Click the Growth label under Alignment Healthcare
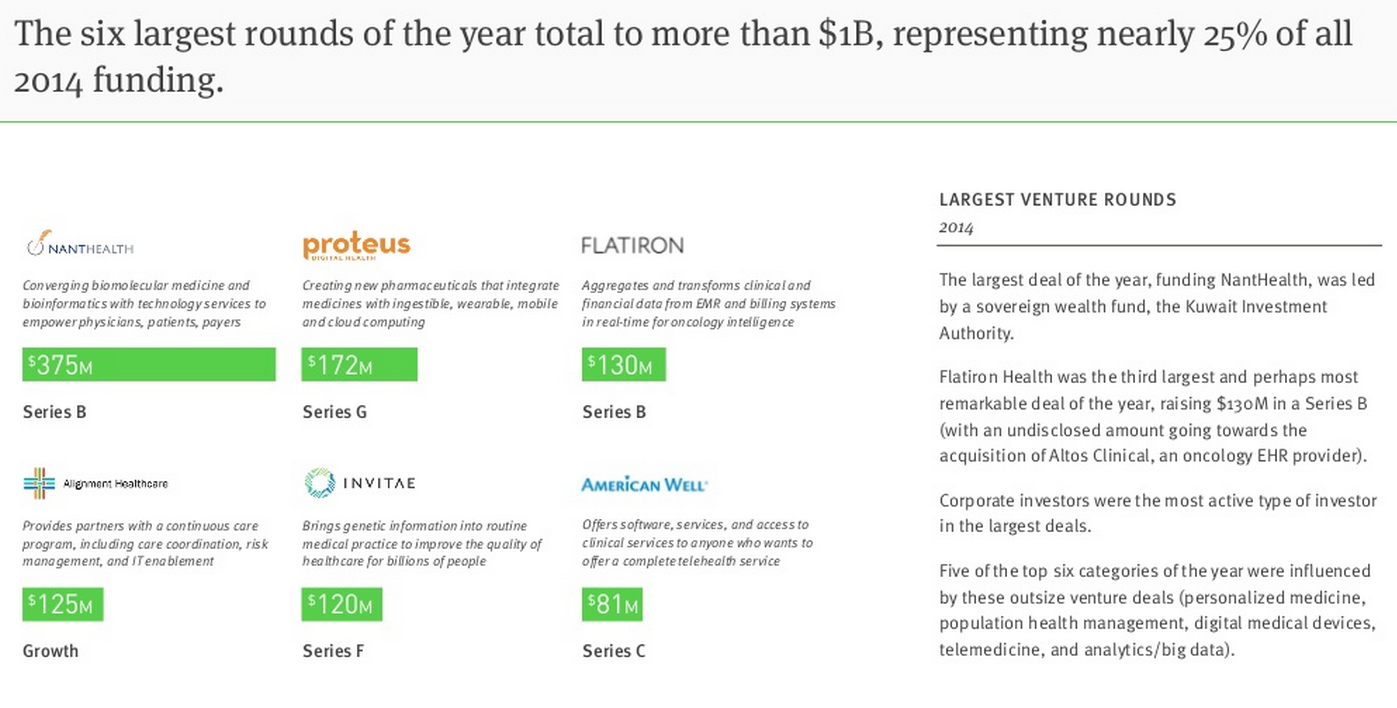 coord(51,651)
